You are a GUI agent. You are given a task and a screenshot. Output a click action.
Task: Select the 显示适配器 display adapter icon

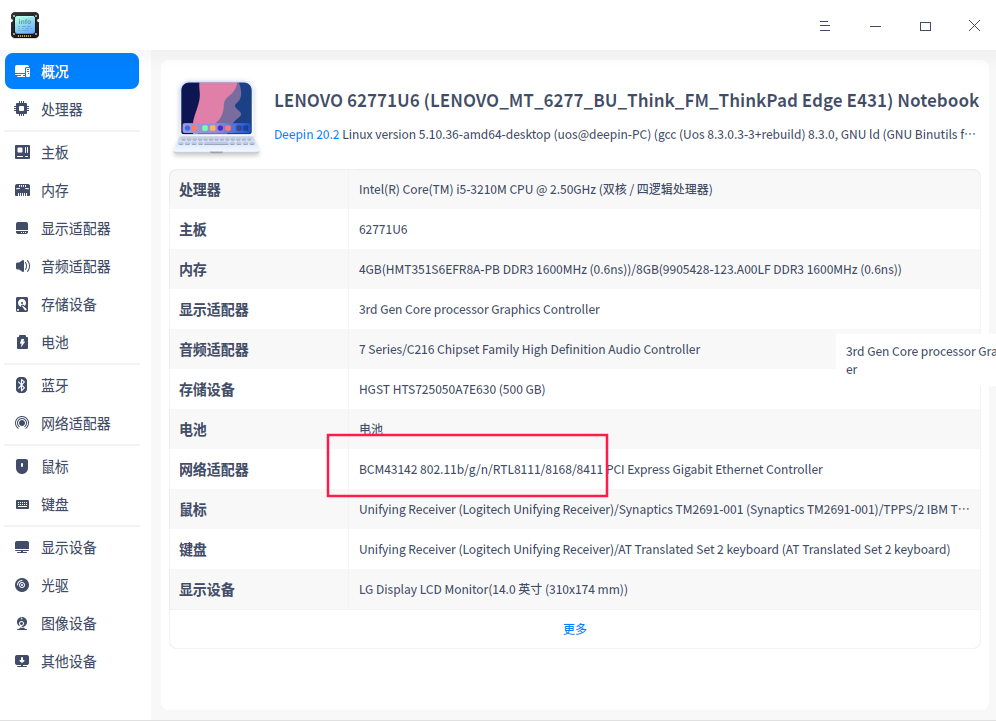(21, 228)
